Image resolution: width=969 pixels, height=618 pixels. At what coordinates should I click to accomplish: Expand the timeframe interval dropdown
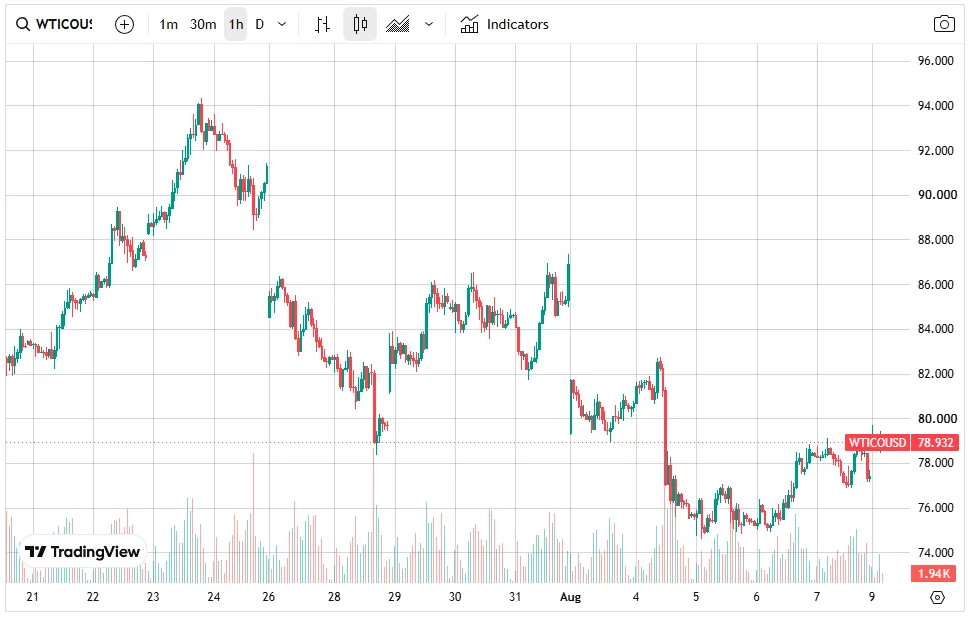point(282,24)
